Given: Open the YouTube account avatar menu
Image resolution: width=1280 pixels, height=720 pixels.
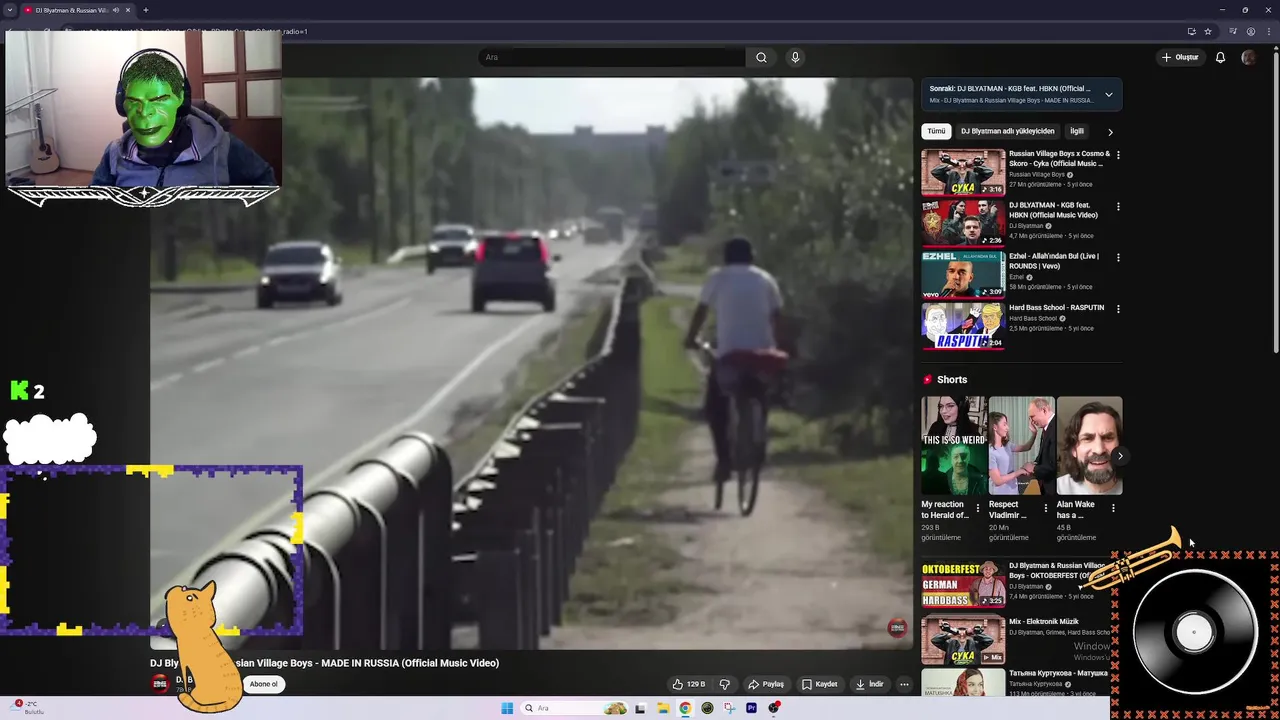Looking at the screenshot, I should [1248, 57].
